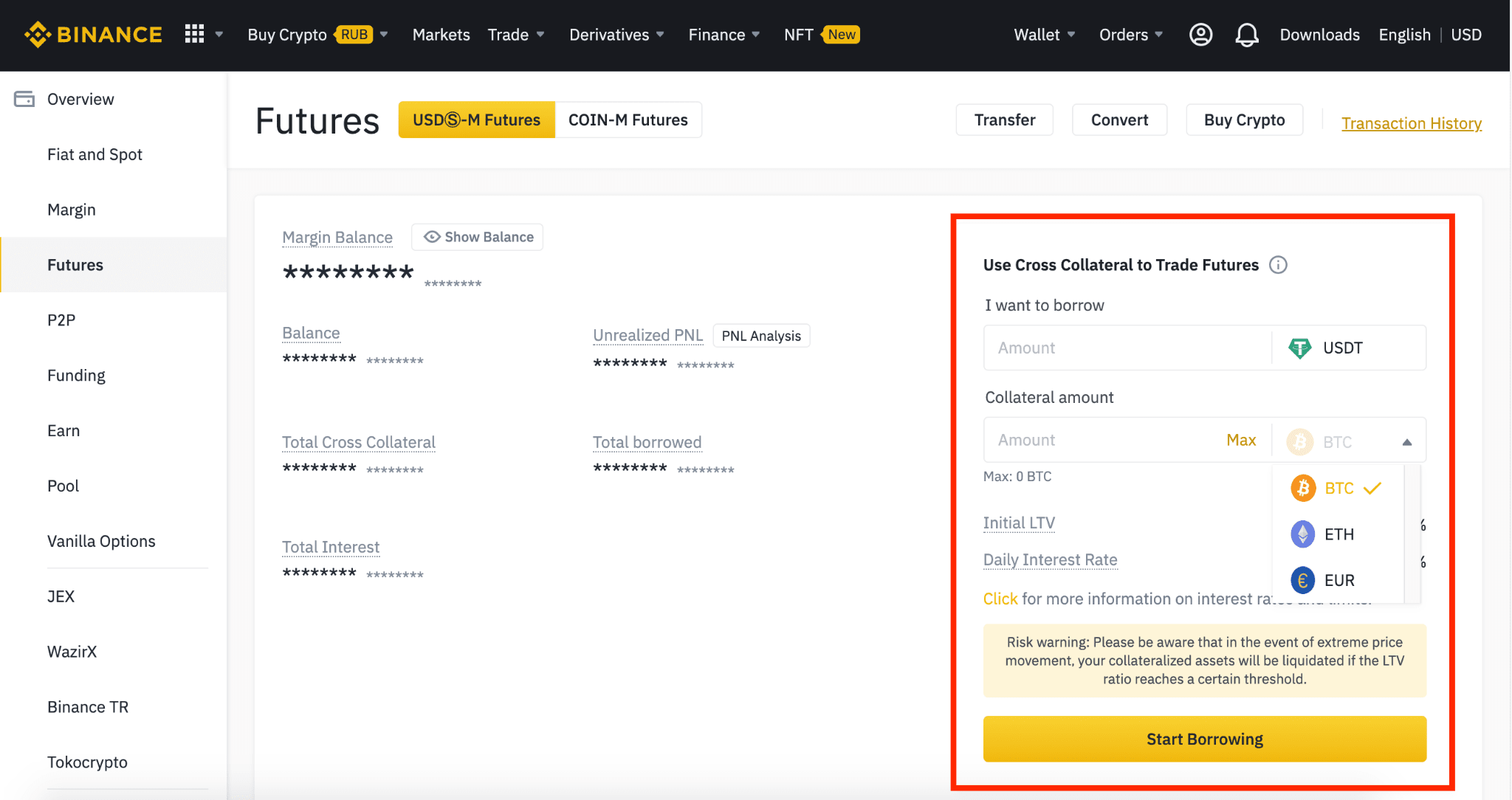Focus the borrow Amount input field

pos(1127,348)
